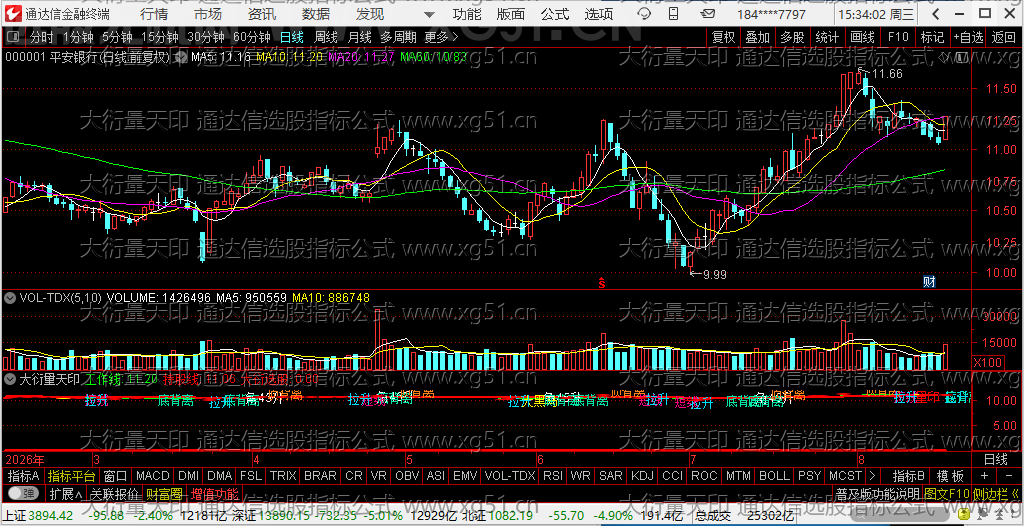Open 图文F10 link
Screen dimensions: 1024x526
947,493
